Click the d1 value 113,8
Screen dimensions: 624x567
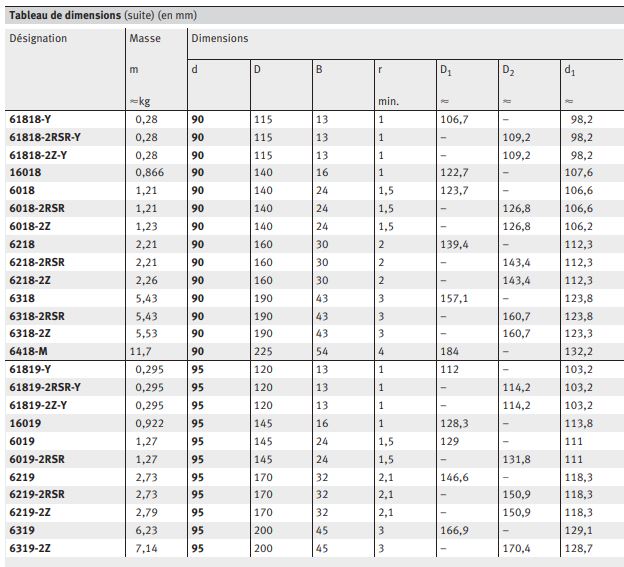[x=579, y=423]
